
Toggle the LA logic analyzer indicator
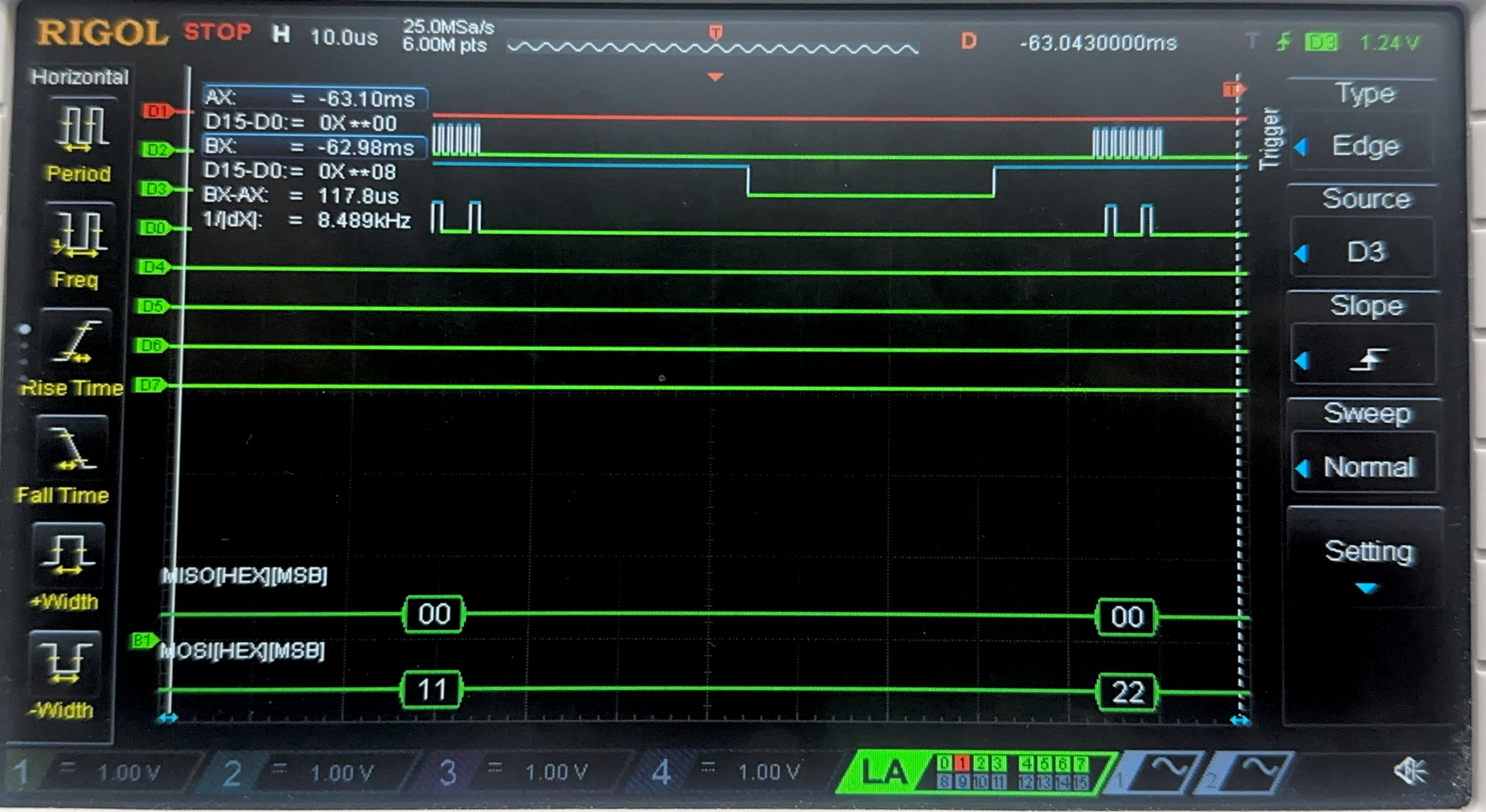click(884, 772)
